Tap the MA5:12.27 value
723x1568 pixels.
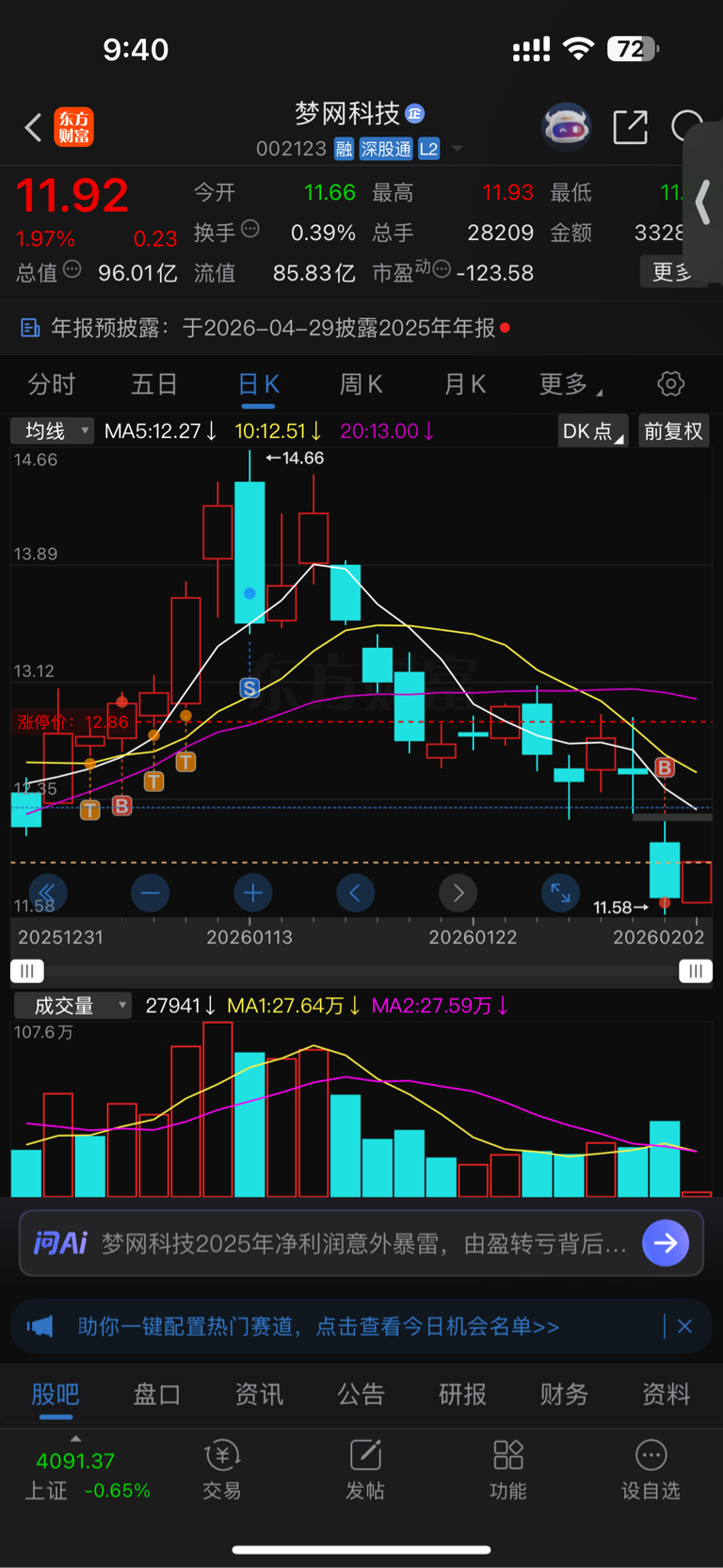[160, 431]
